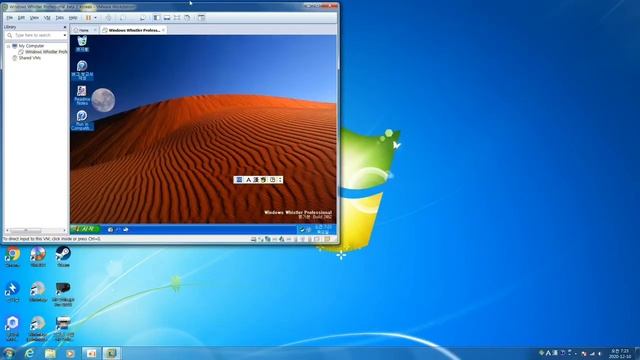Click the take snapshot toolbar icon

point(123,18)
